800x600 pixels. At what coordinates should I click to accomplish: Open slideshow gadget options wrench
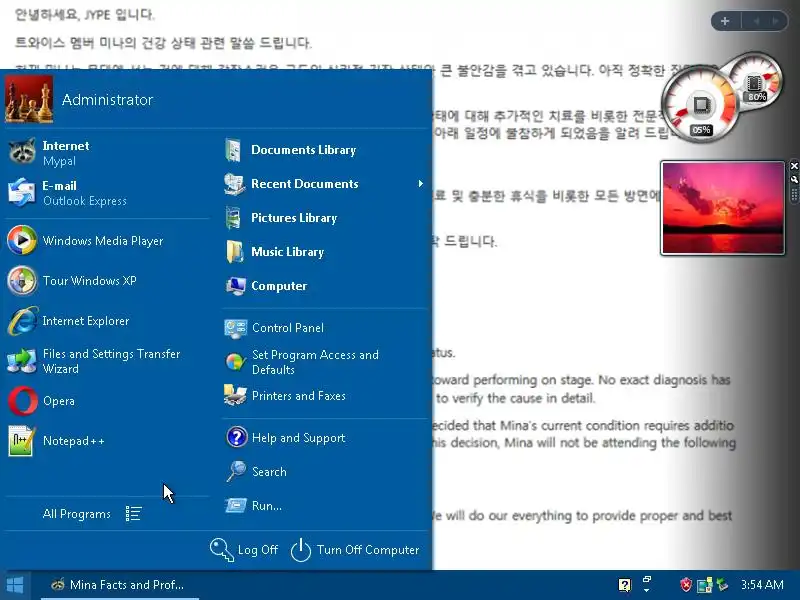coord(794,180)
